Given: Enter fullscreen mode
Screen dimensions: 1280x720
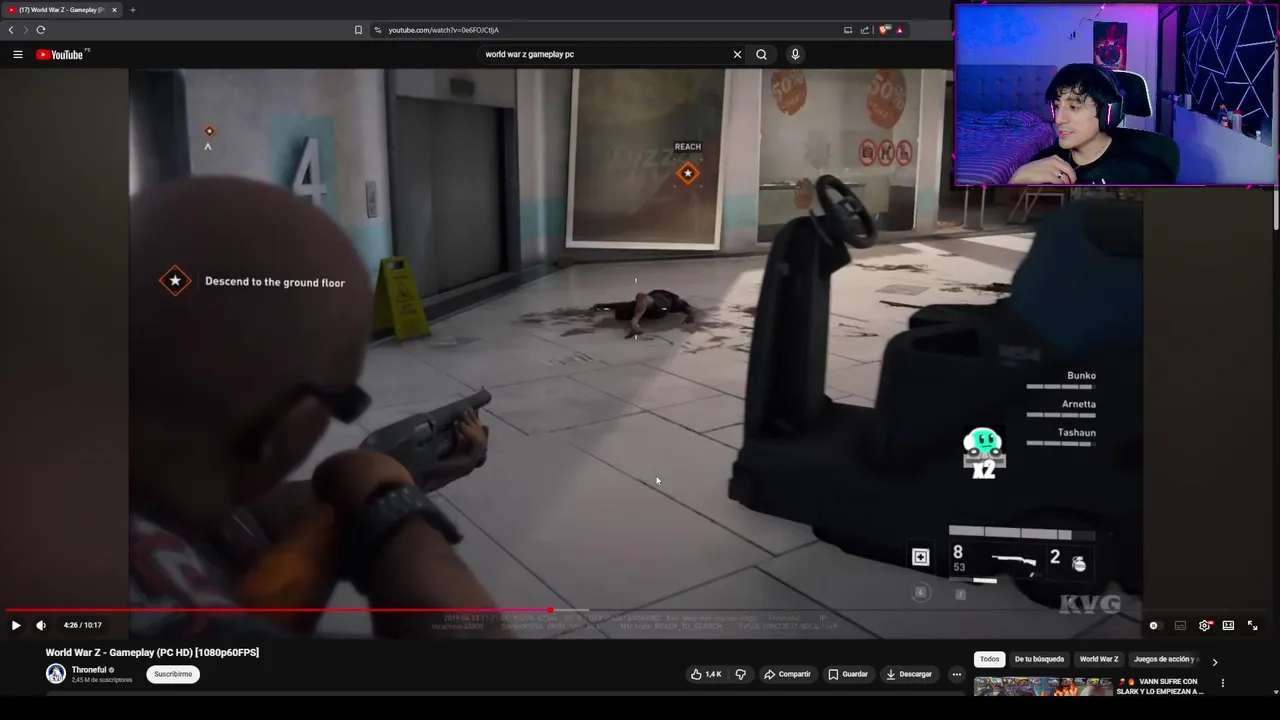Looking at the screenshot, I should pyautogui.click(x=1252, y=625).
